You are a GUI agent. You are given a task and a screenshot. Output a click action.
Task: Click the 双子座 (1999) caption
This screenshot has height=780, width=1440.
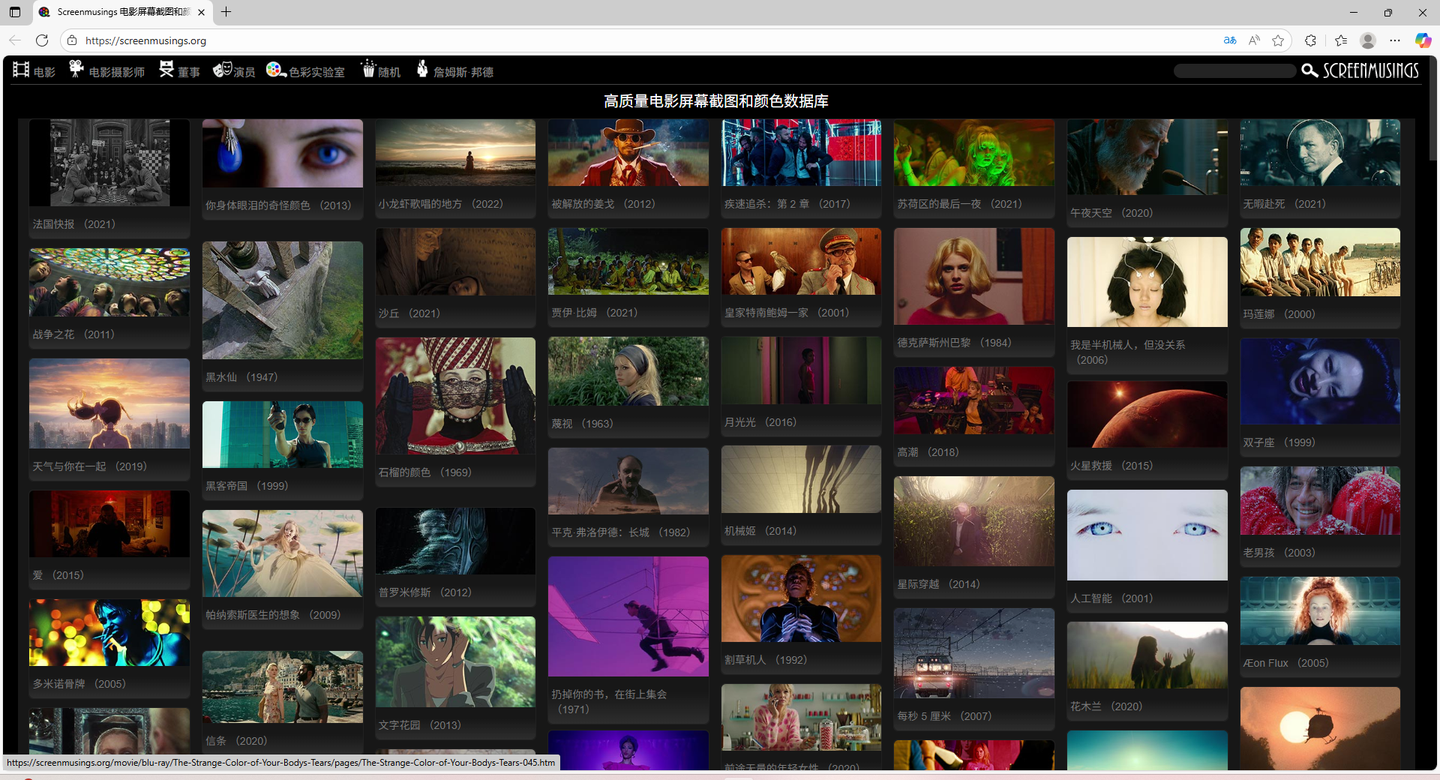(1279, 442)
